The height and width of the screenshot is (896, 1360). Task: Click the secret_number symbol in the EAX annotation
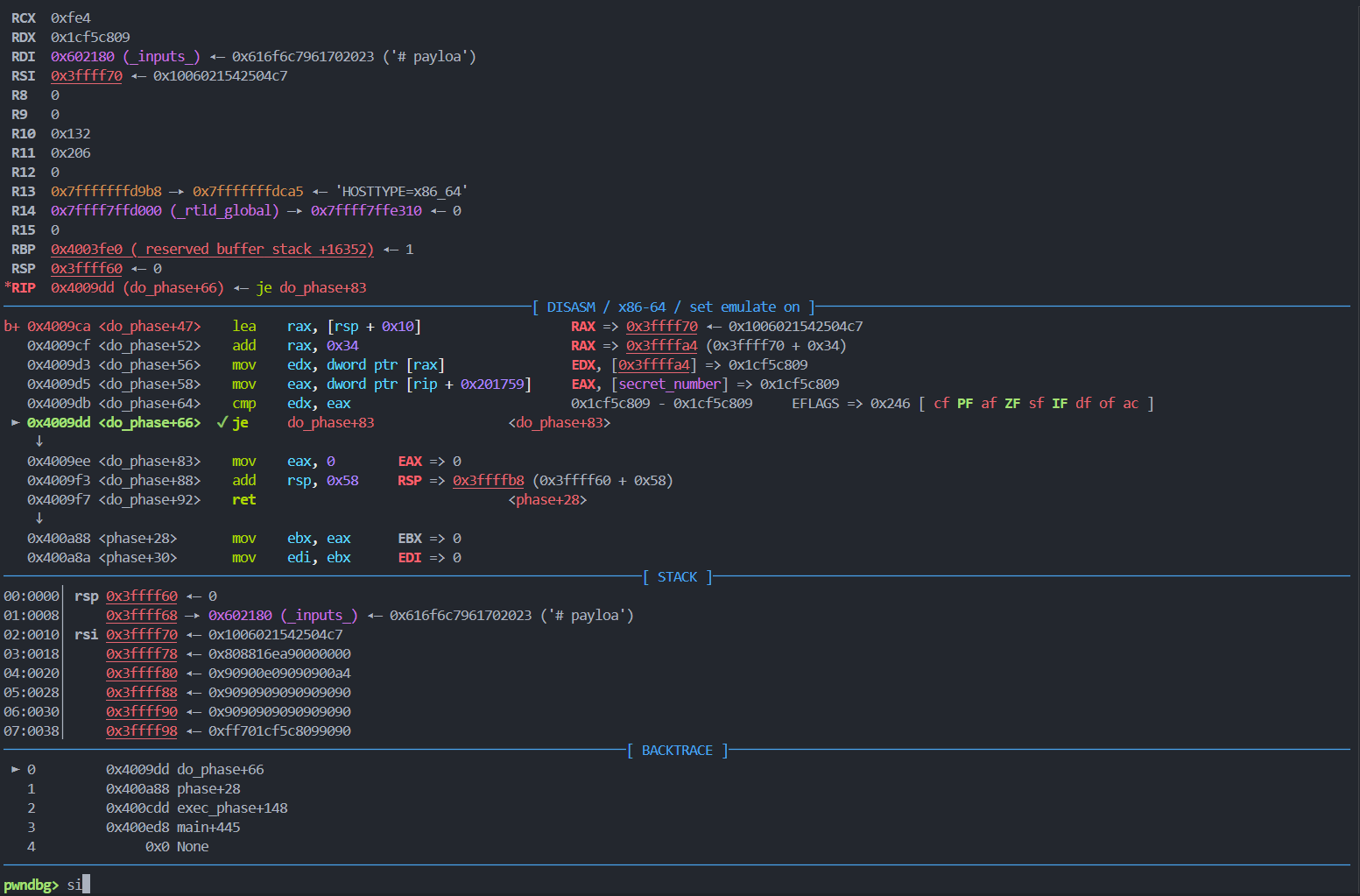click(670, 385)
